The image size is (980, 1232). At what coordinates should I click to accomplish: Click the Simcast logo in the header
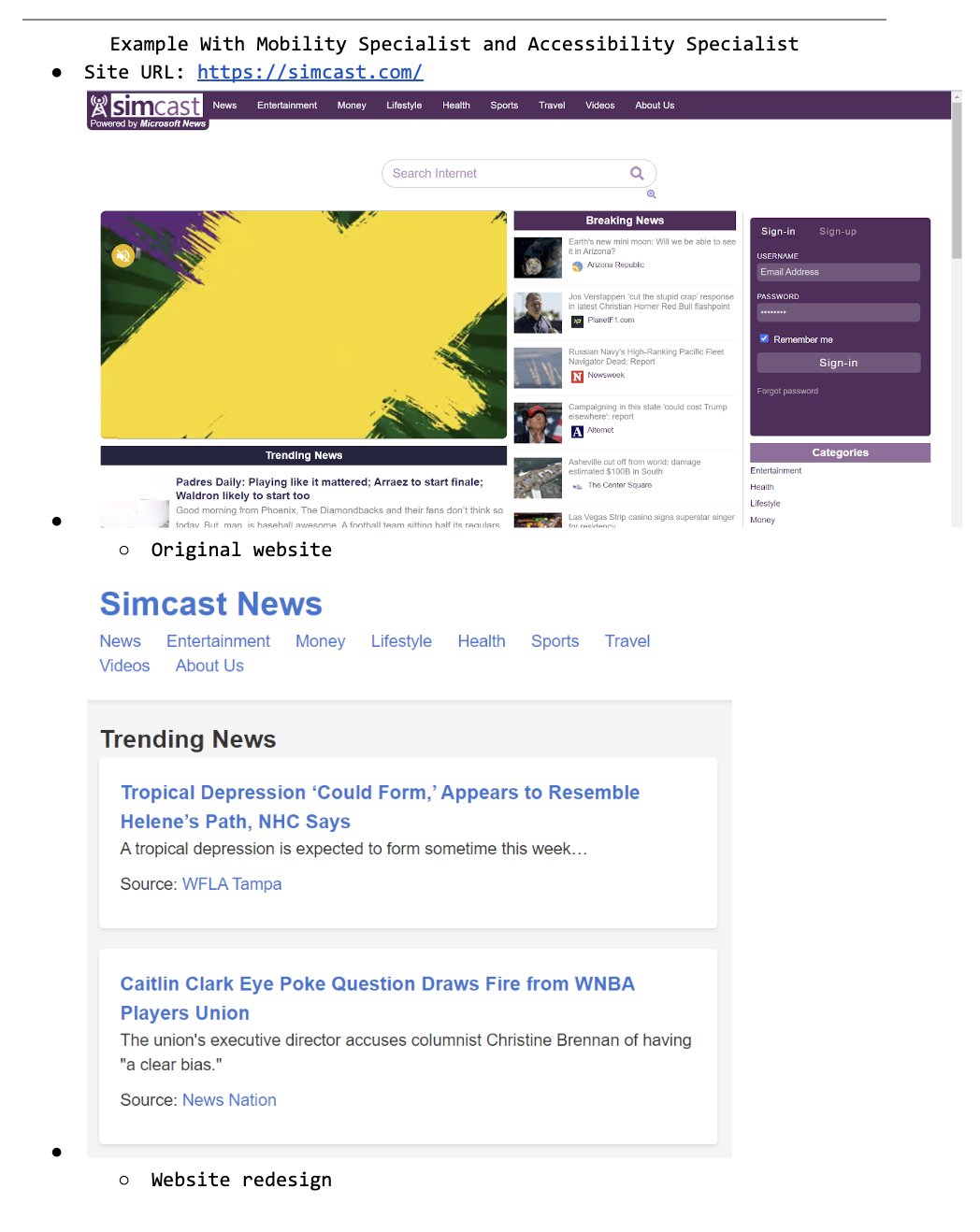click(148, 110)
